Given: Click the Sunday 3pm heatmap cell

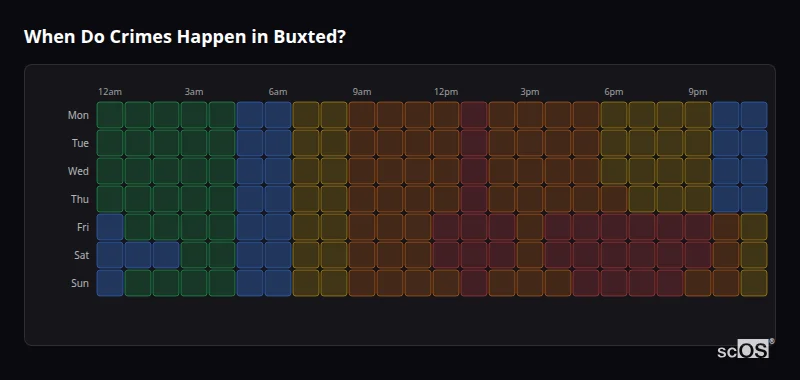Looking at the screenshot, I should click(530, 283).
